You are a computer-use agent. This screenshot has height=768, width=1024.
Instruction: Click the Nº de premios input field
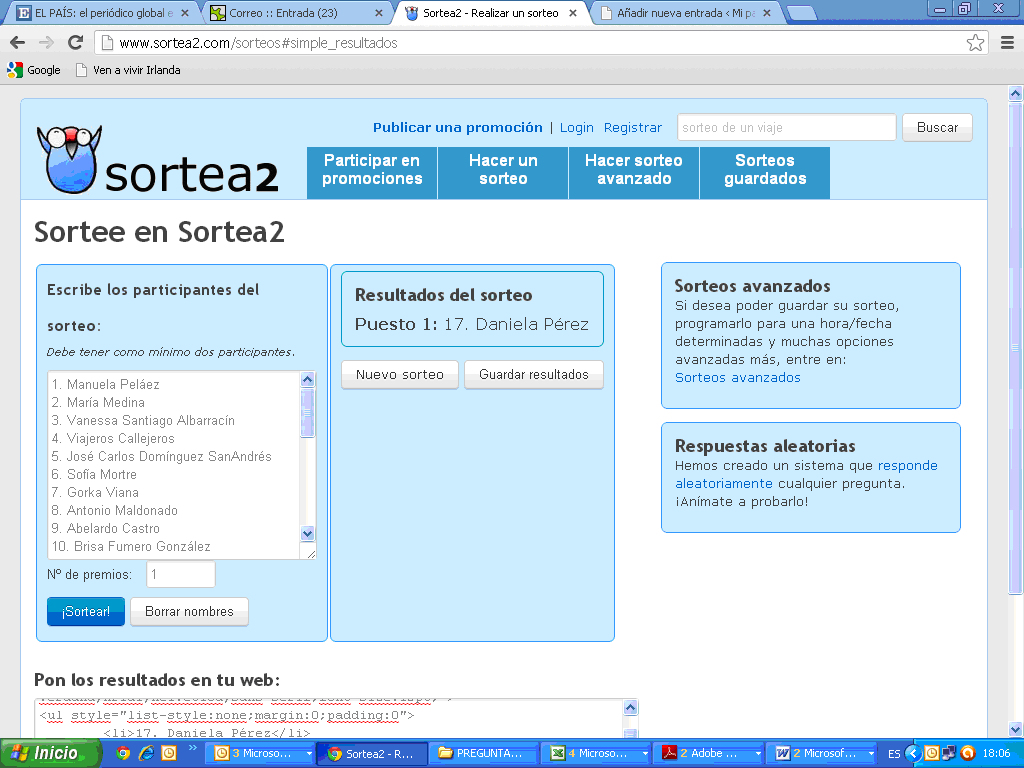(x=180, y=574)
